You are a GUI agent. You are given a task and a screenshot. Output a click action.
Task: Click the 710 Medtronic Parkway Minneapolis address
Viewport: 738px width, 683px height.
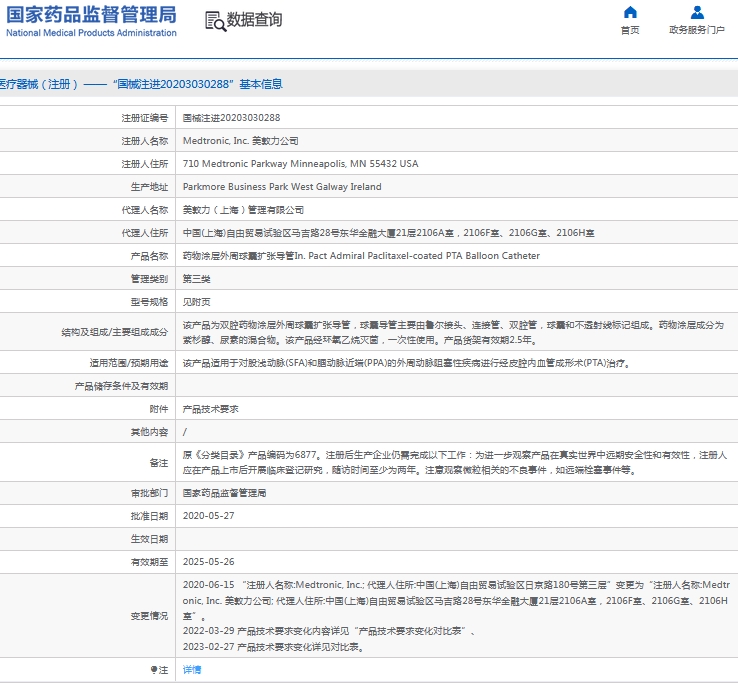pyautogui.click(x=300, y=164)
